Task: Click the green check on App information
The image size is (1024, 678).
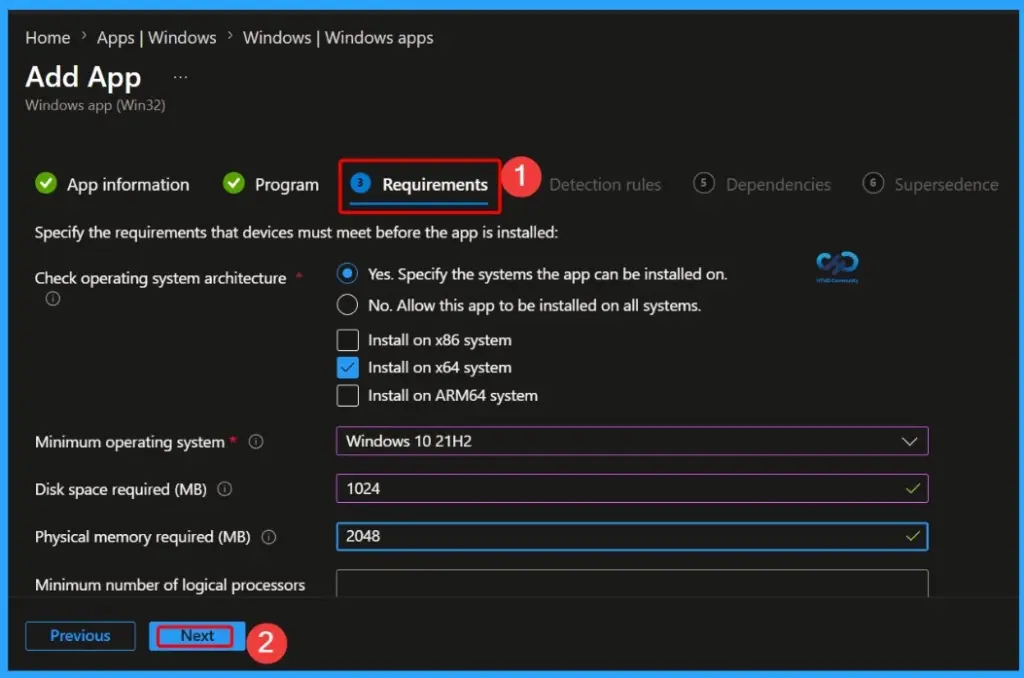Action: (46, 184)
